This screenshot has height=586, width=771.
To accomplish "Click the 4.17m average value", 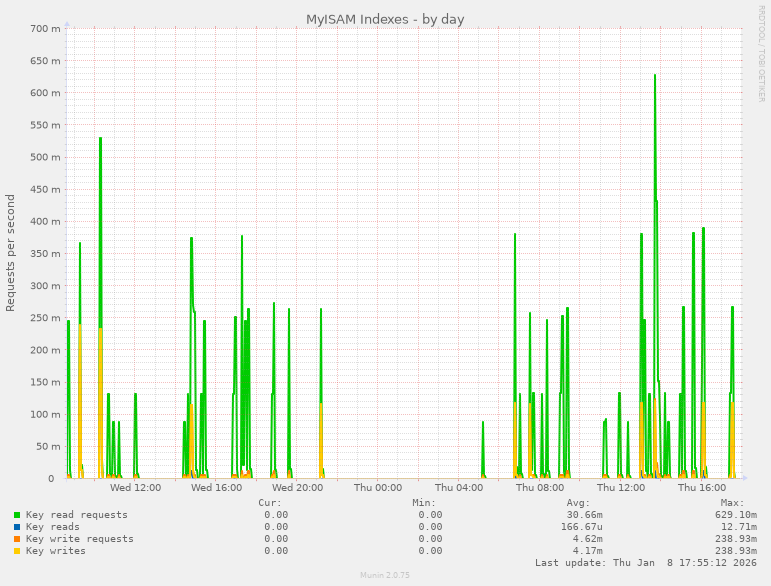I will pos(588,551).
